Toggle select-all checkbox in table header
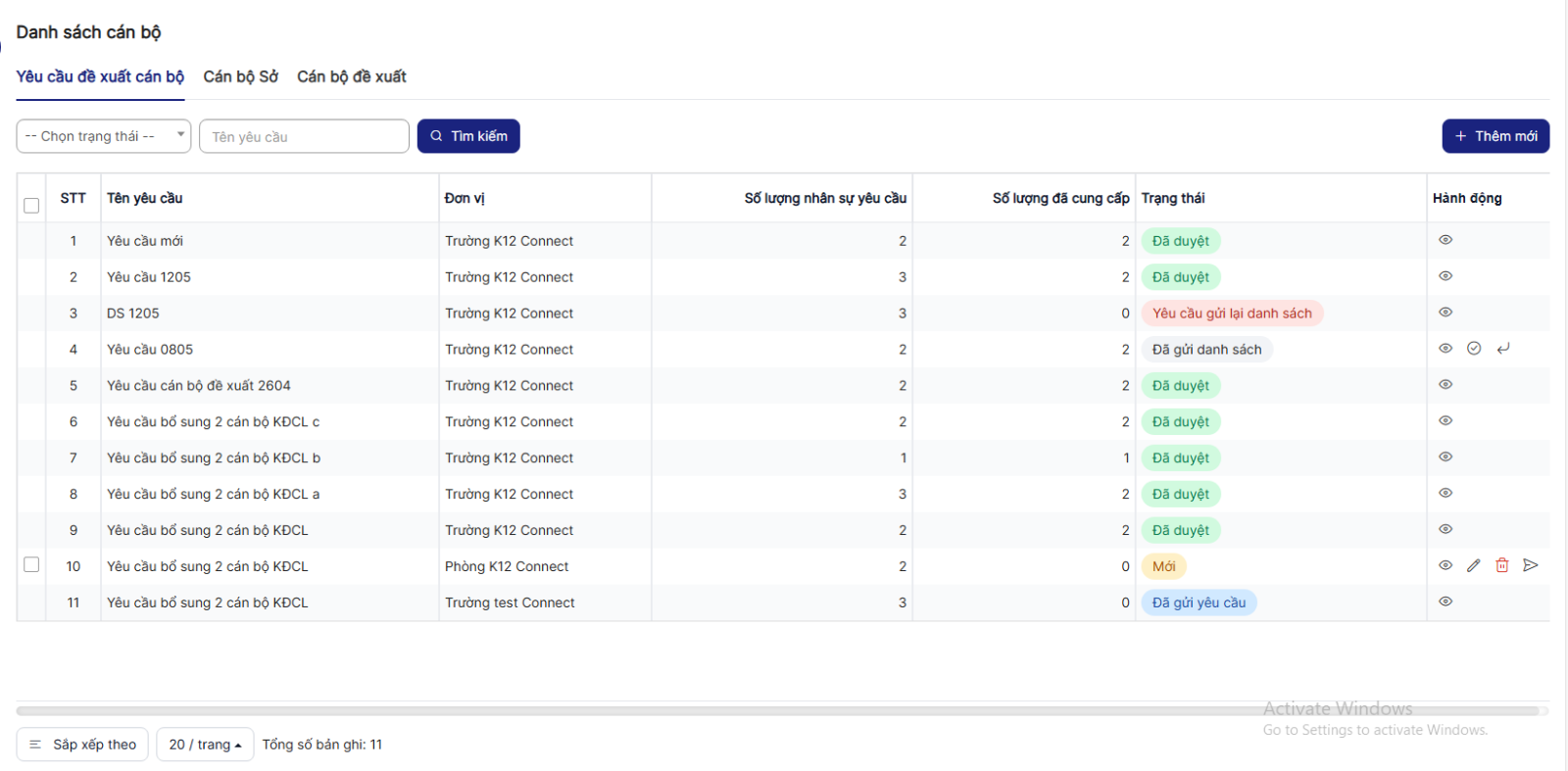1568x771 pixels. (x=31, y=205)
